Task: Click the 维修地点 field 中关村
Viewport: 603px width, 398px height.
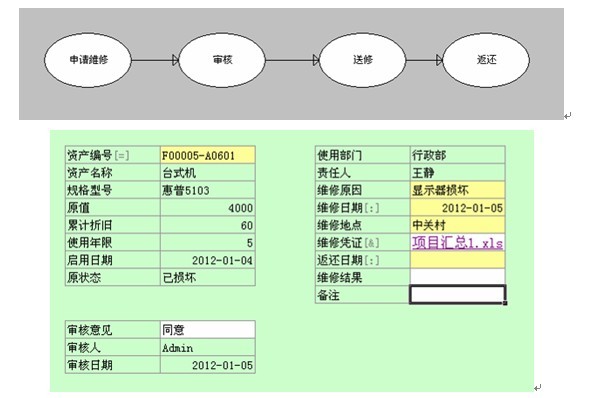Action: tap(458, 225)
